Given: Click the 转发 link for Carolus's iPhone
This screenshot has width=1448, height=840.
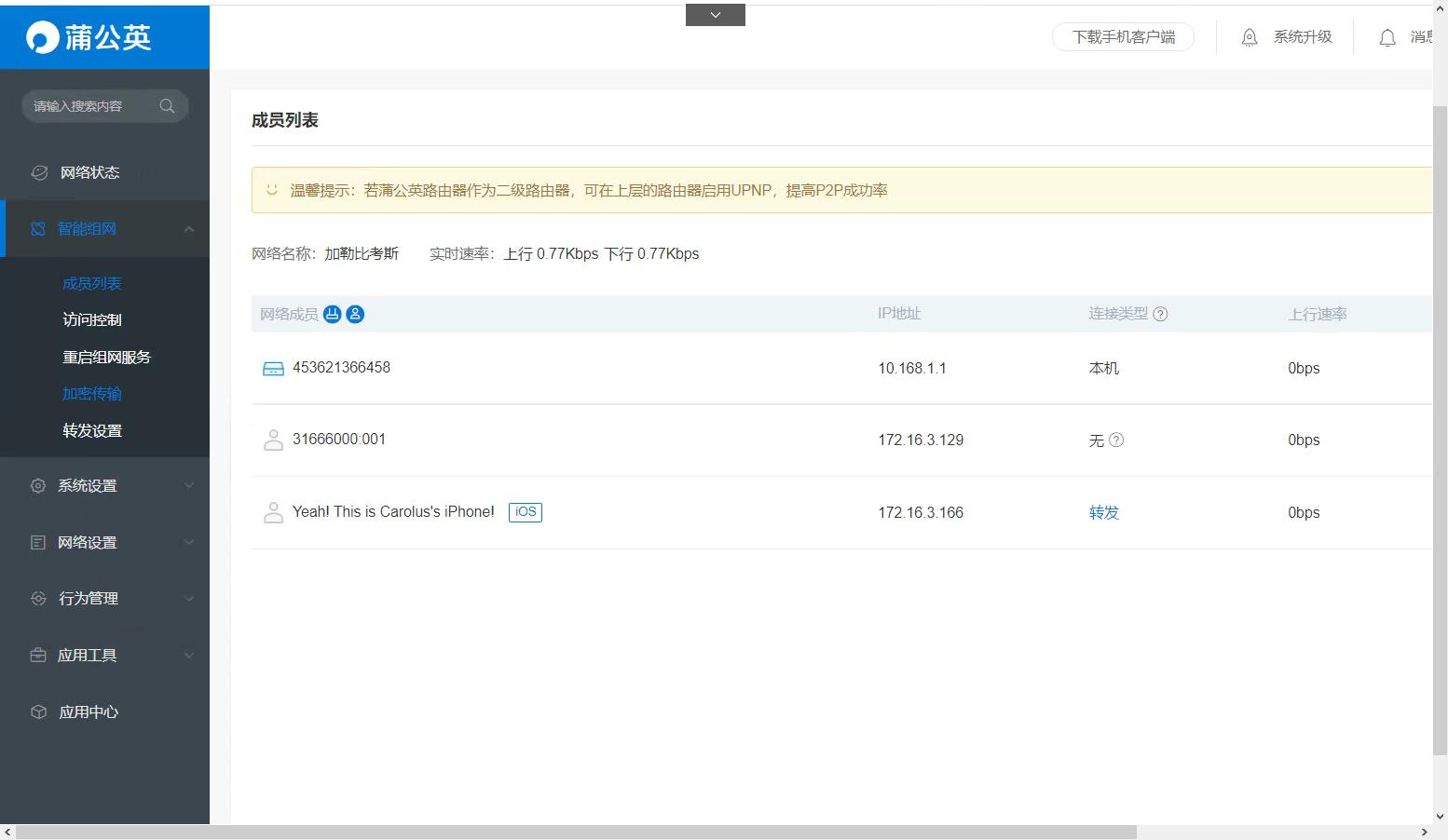Looking at the screenshot, I should click(1103, 512).
